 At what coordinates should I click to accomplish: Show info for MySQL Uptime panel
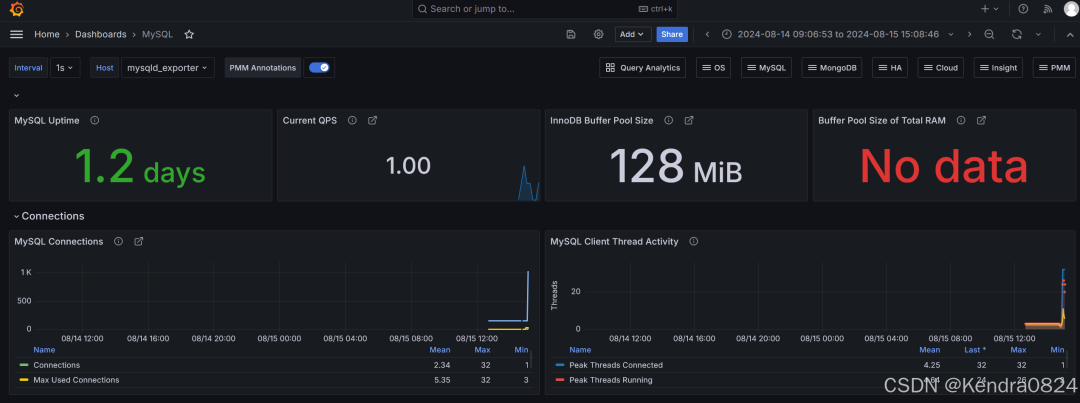[94, 120]
